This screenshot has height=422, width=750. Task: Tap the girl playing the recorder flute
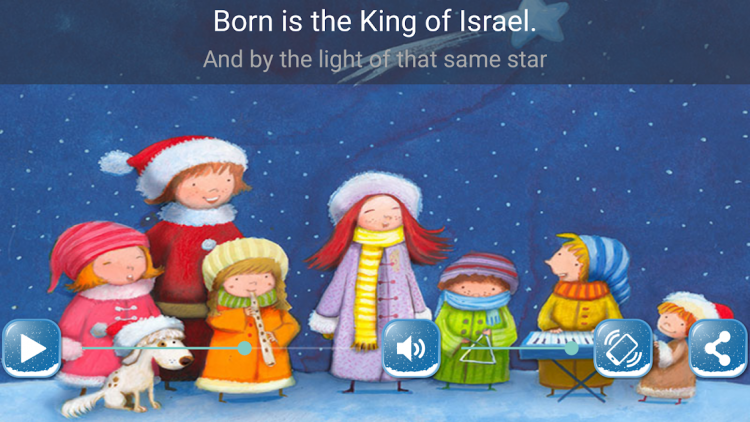pyautogui.click(x=246, y=316)
